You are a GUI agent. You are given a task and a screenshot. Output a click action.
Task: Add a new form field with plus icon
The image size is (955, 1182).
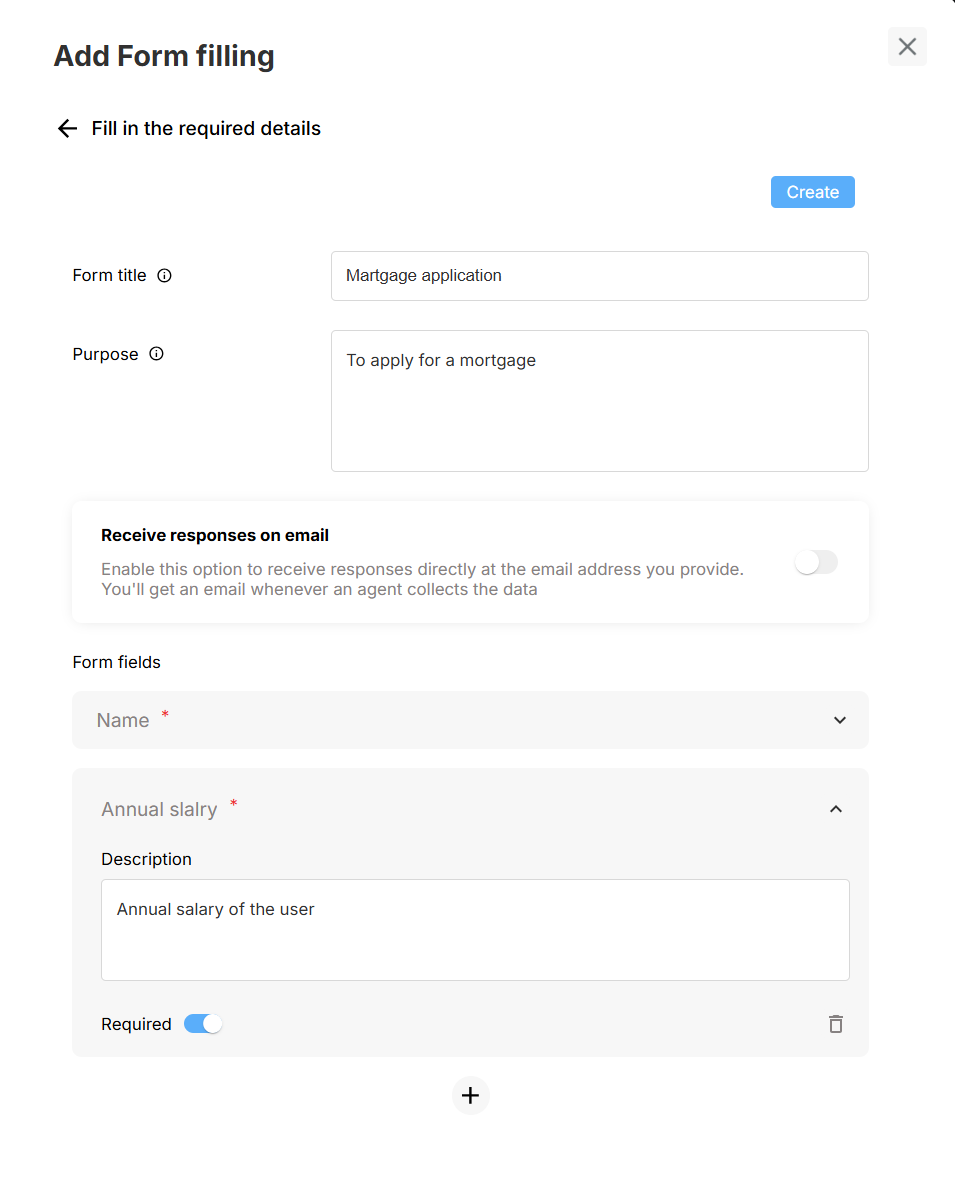click(470, 1095)
